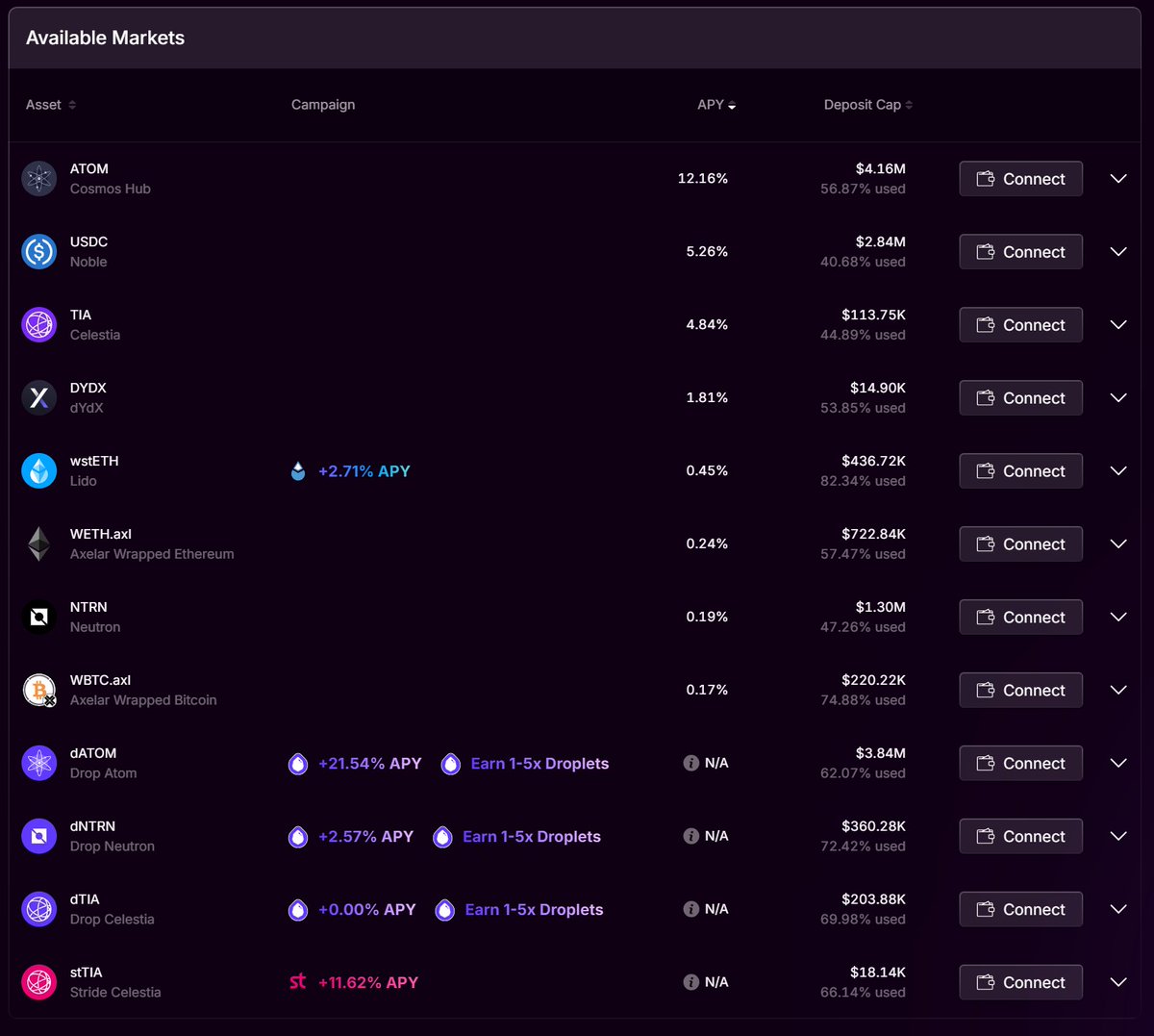Connect wallet for the ATOM market
Viewport: 1154px width, 1036px height.
tap(1021, 179)
